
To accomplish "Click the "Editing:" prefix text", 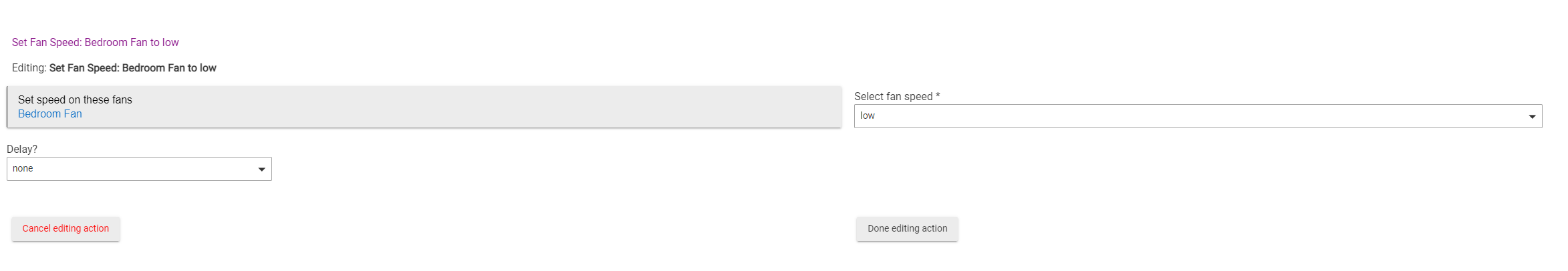I will 29,68.
